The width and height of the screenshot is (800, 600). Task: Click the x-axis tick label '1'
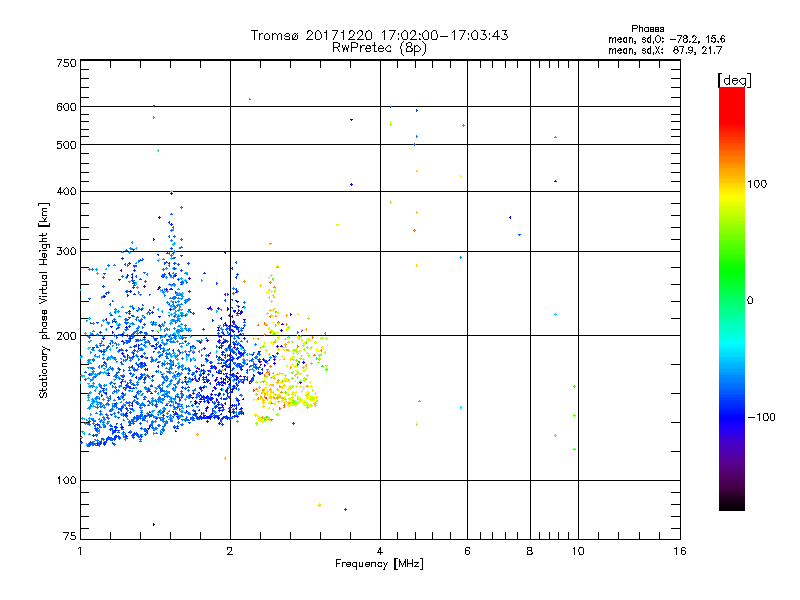[x=80, y=551]
